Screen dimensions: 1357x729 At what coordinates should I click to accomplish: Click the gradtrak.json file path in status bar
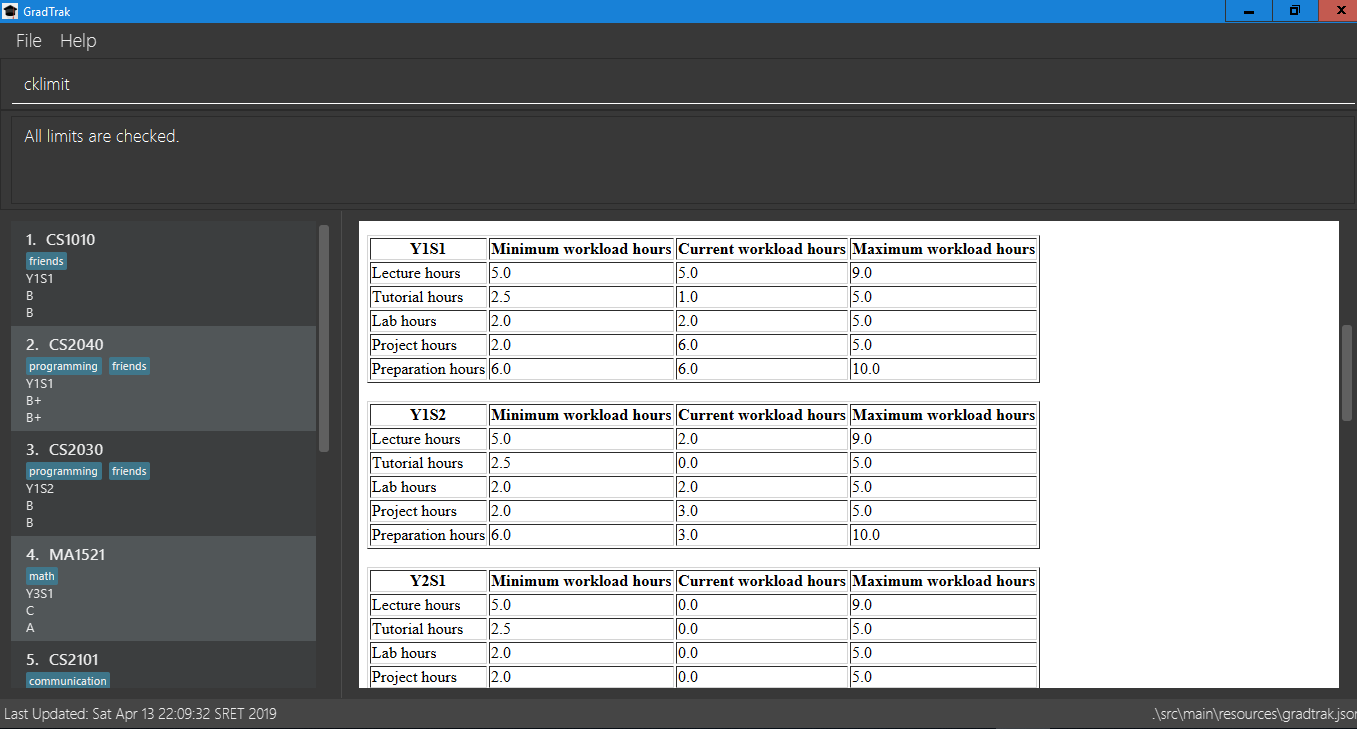click(x=1254, y=714)
